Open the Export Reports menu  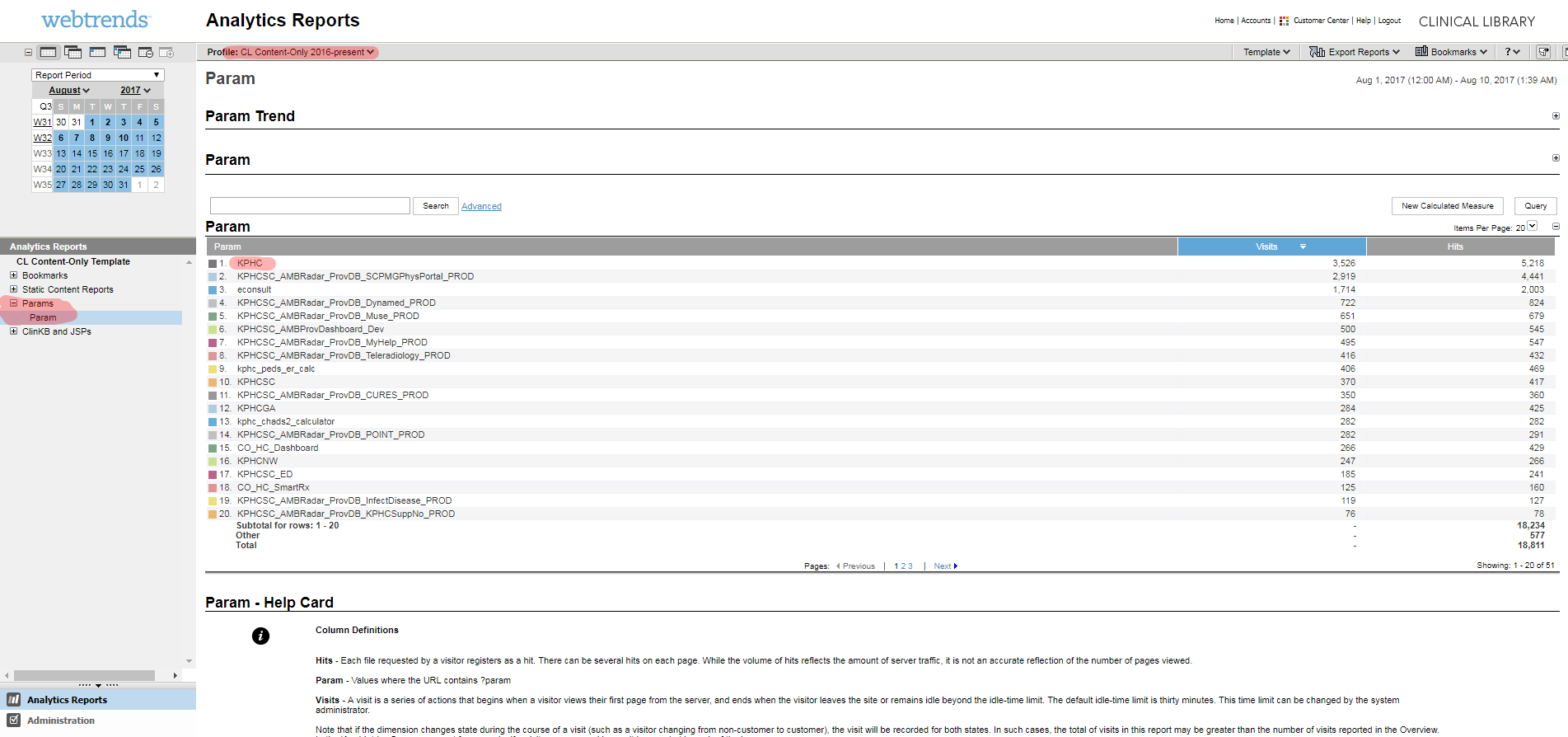click(x=1355, y=52)
